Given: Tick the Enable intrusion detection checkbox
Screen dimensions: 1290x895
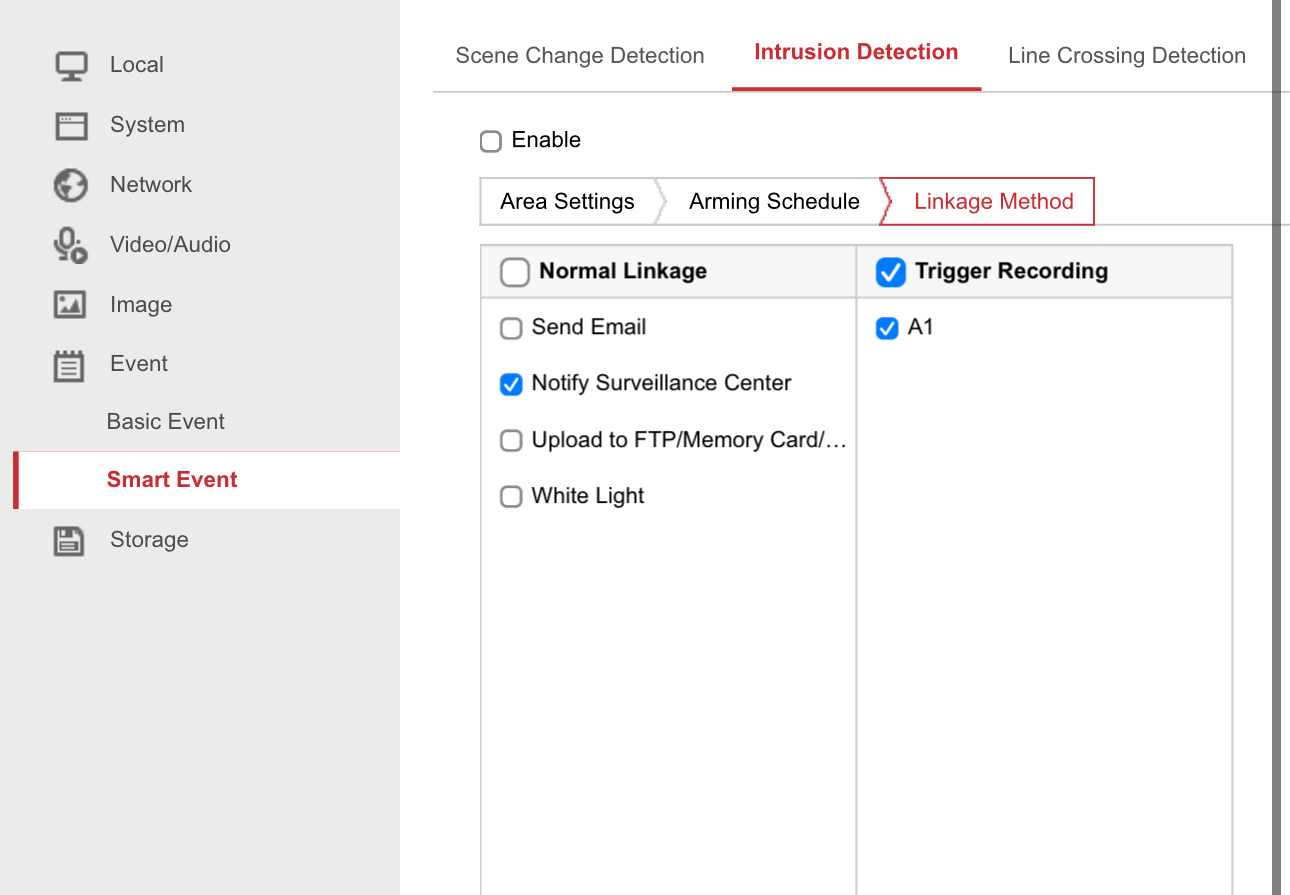Looking at the screenshot, I should 490,141.
